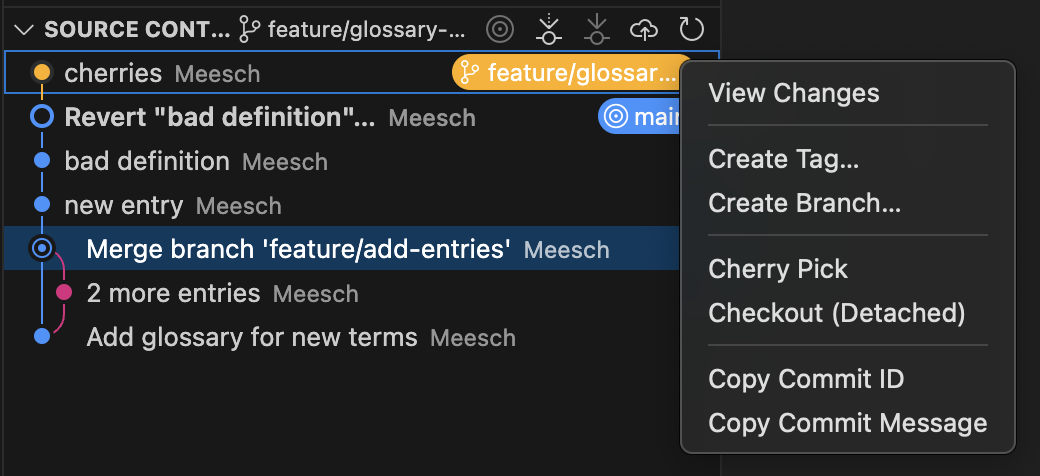Choose Cherry Pick from context menu

pos(848,269)
